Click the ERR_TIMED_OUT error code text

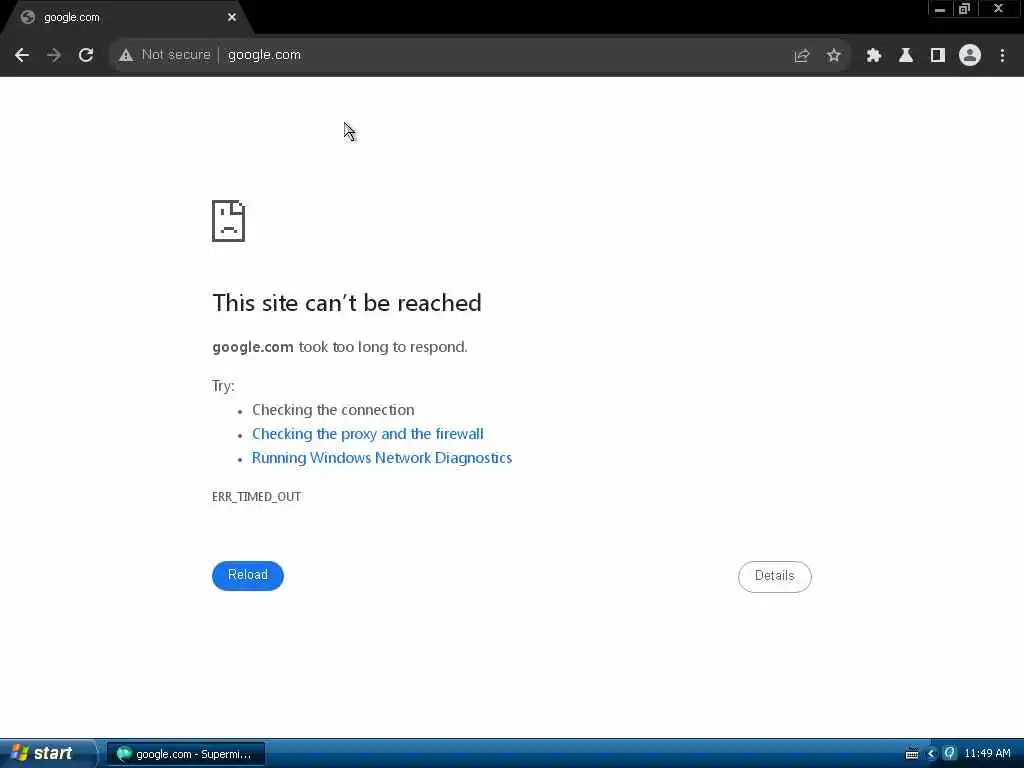point(257,496)
